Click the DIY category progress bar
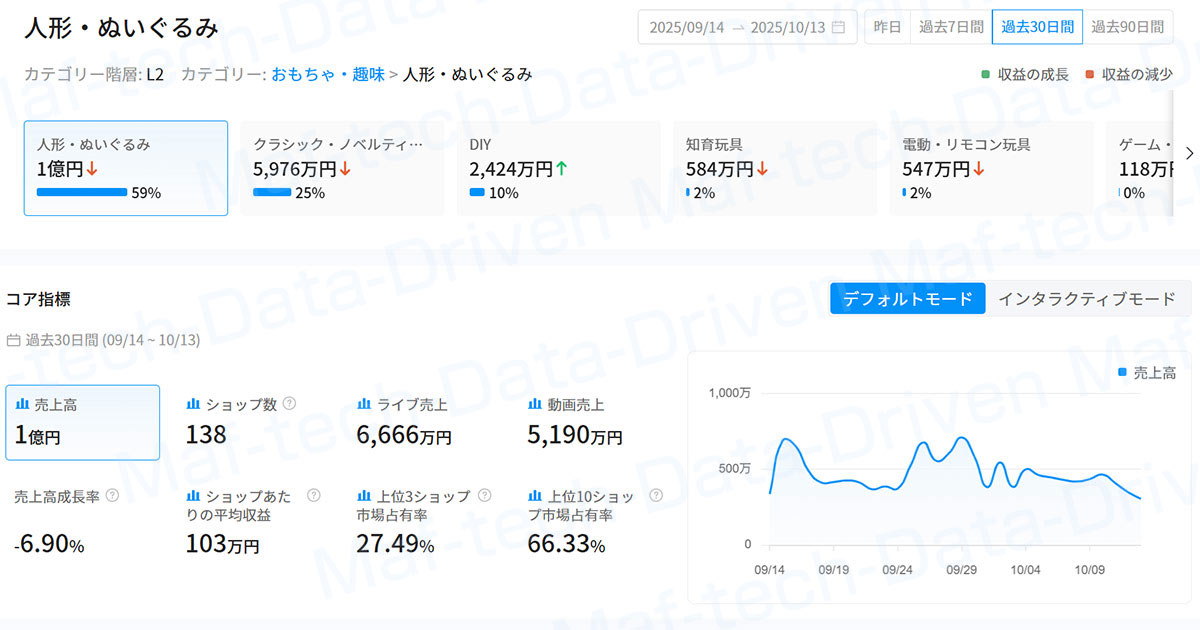This screenshot has height=630, width=1200. [477, 193]
